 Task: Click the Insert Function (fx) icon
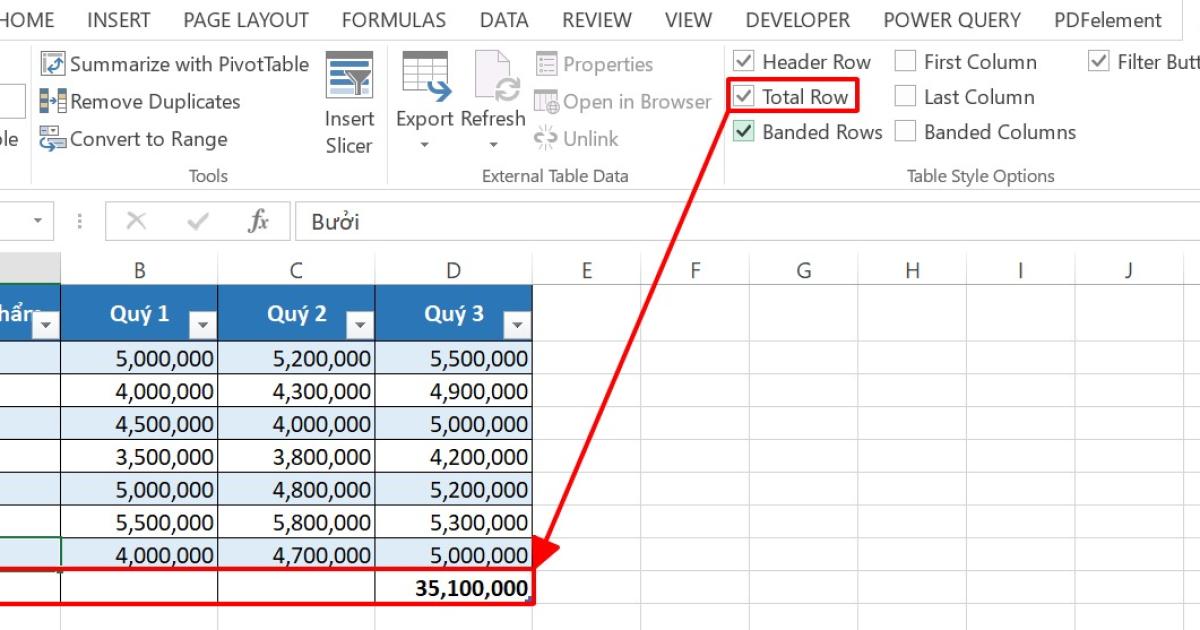point(258,221)
